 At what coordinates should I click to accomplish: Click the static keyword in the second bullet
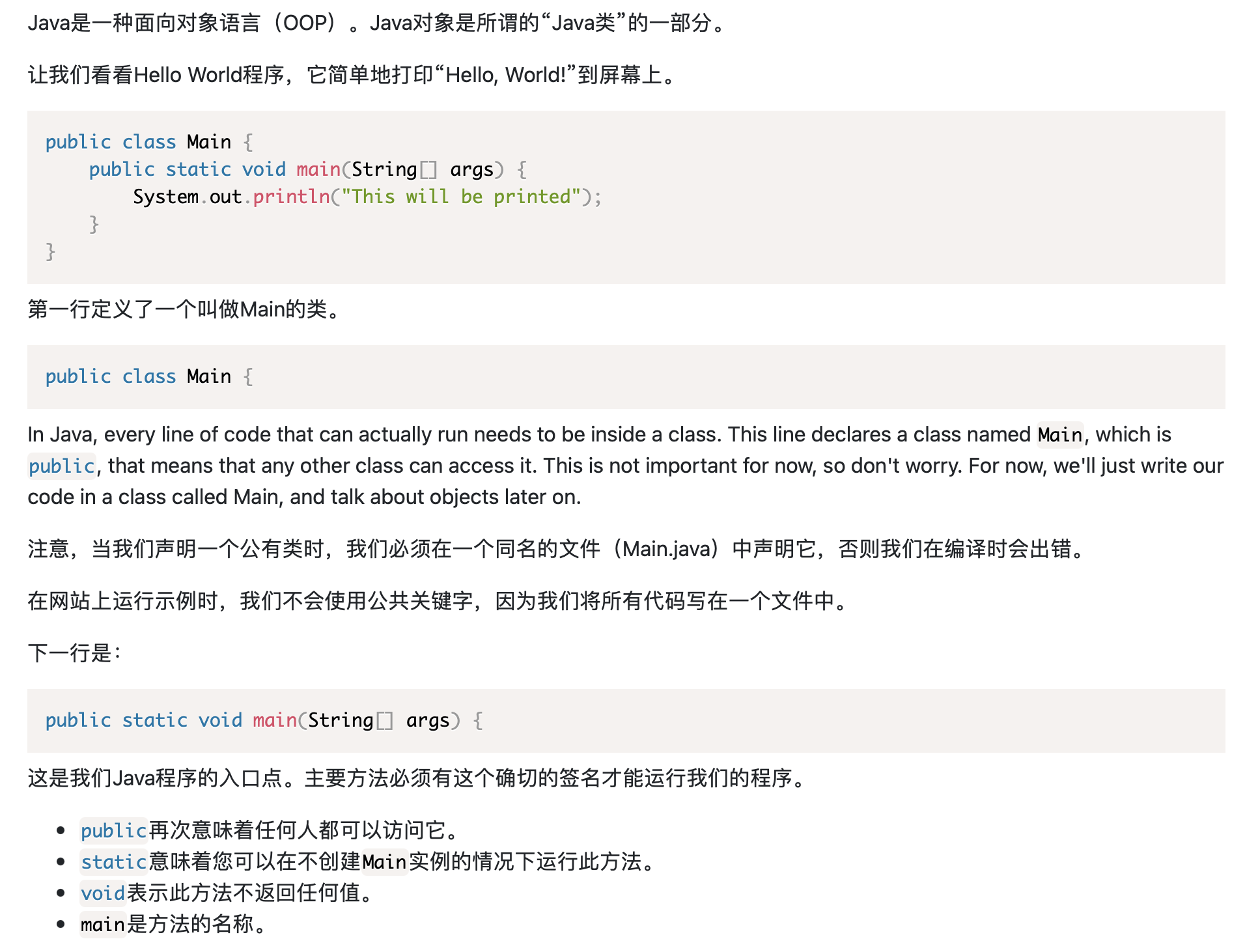point(113,861)
